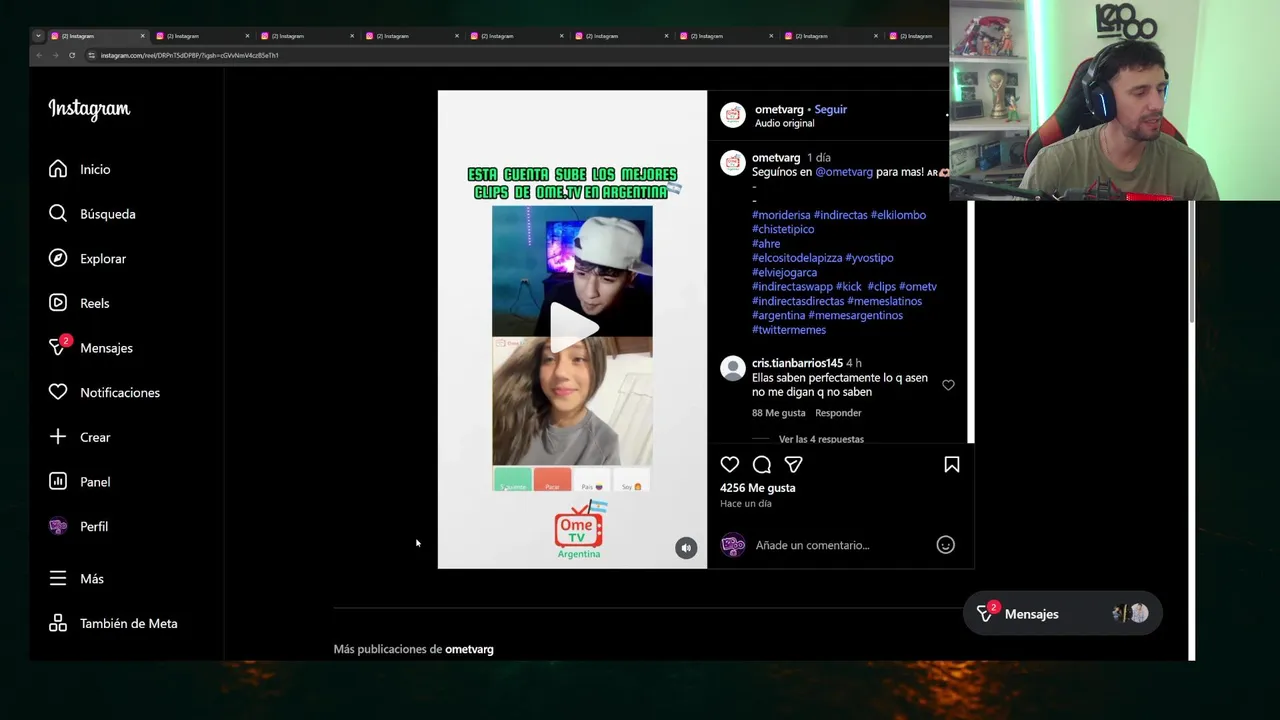The width and height of the screenshot is (1280, 720).
Task: Open the #kick hashtag
Action: [848, 287]
